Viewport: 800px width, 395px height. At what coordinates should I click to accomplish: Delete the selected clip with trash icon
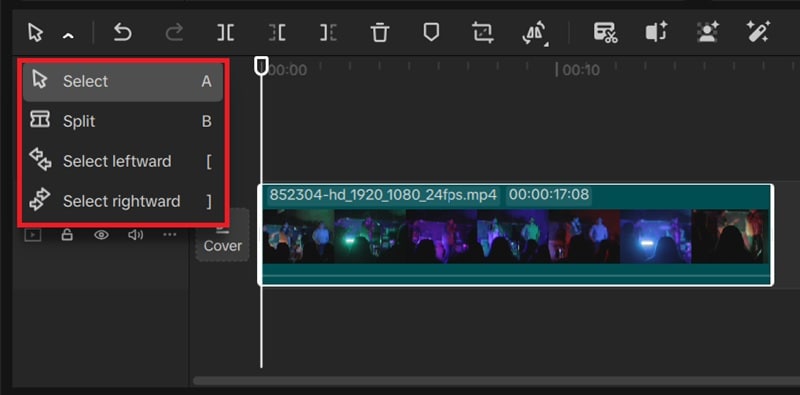pyautogui.click(x=380, y=33)
